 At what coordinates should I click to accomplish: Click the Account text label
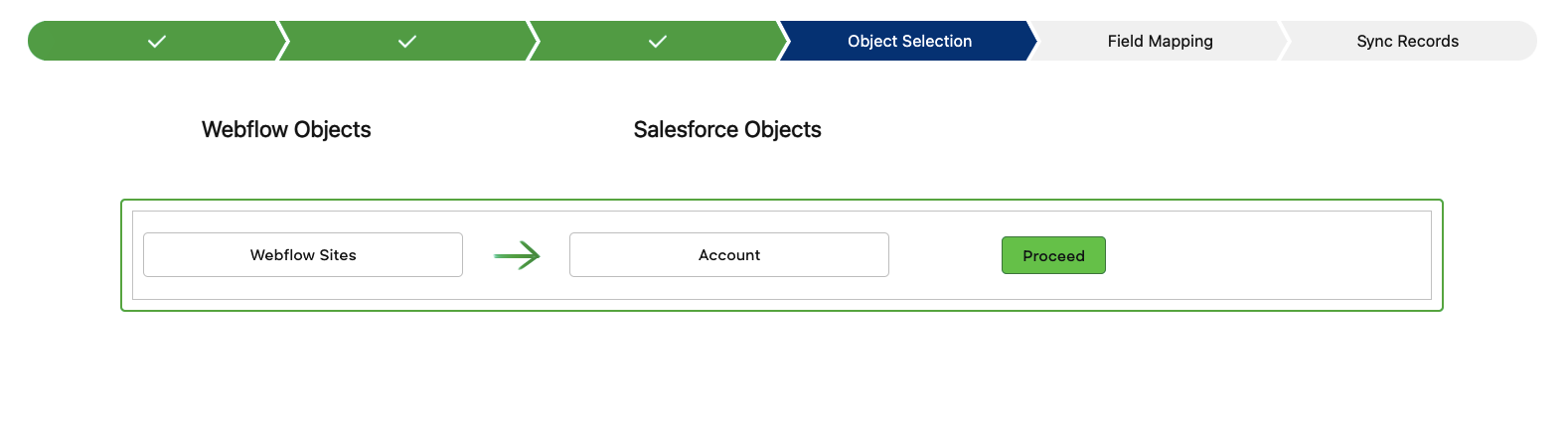click(729, 255)
